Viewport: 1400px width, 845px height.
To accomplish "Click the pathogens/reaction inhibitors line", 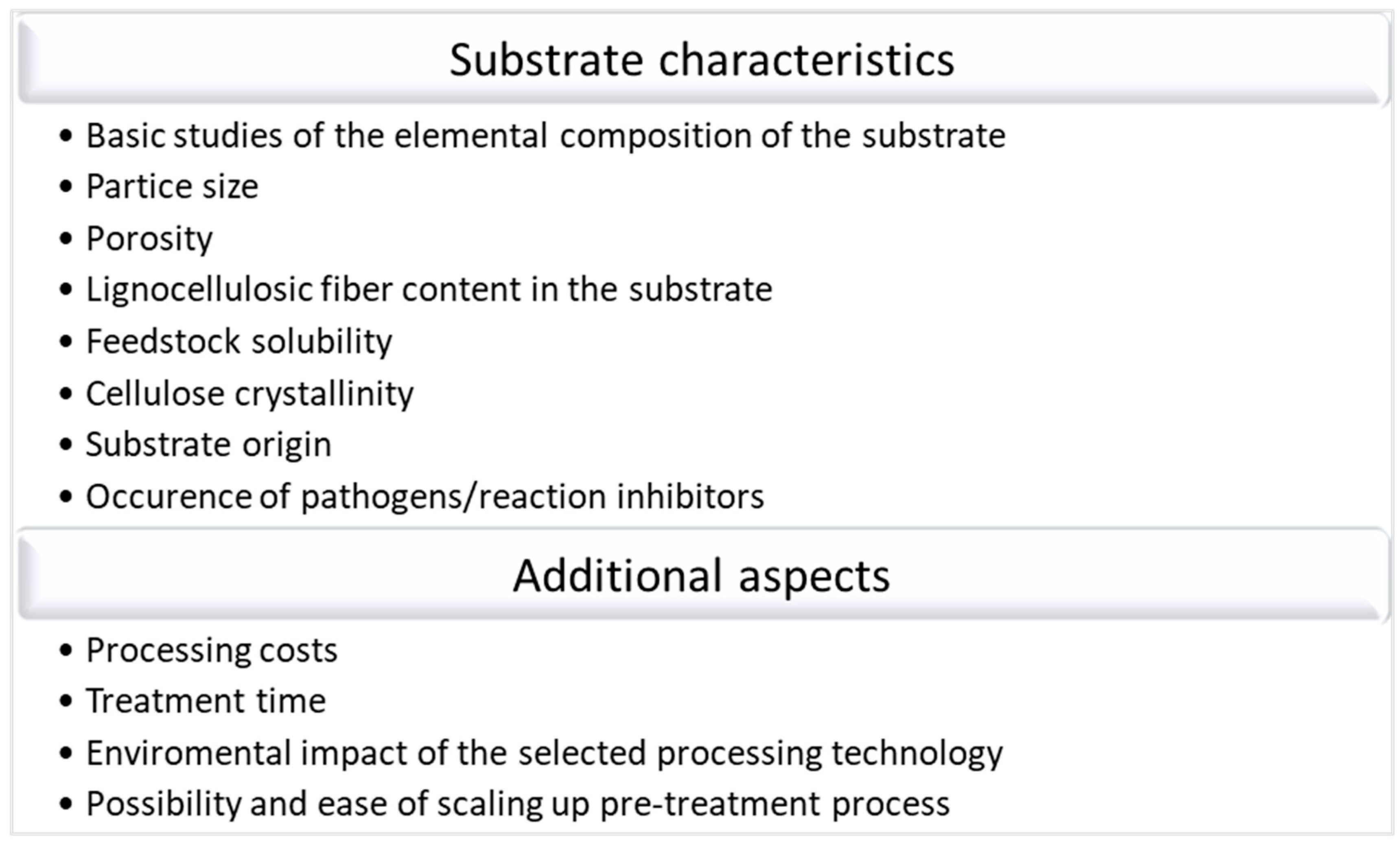I will (x=425, y=496).
